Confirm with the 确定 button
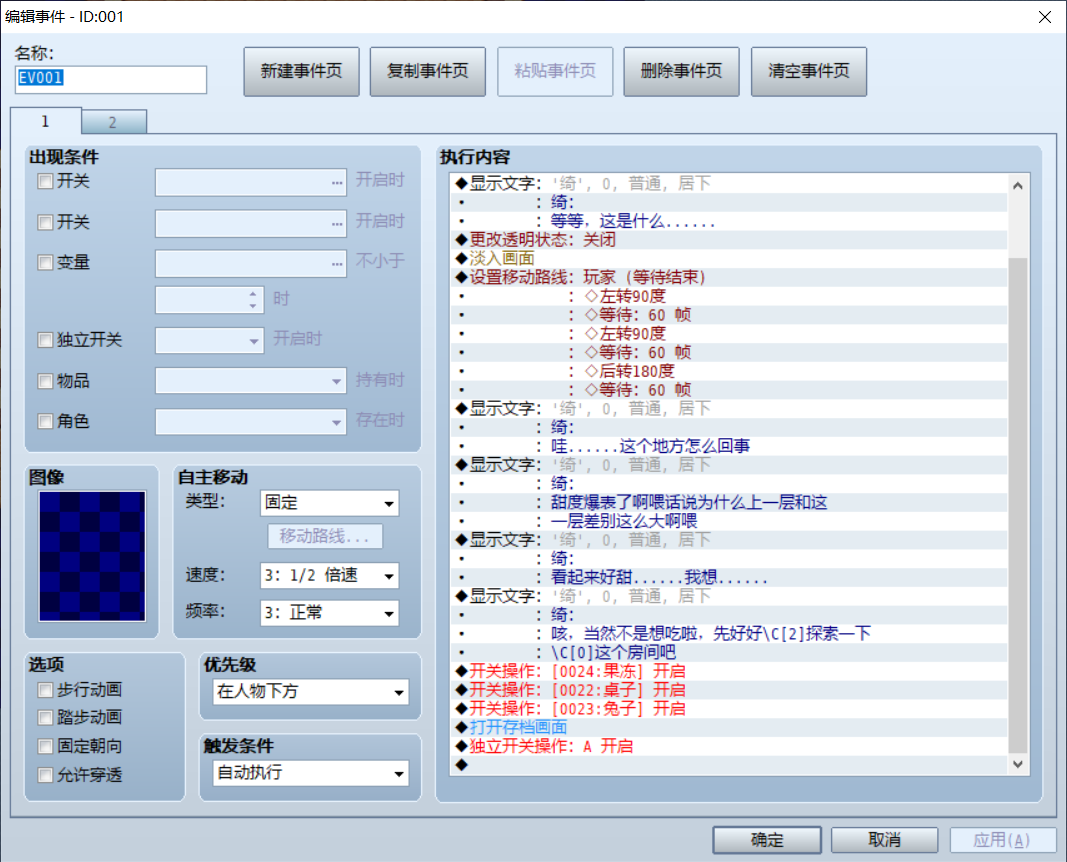The image size is (1067, 862). (x=767, y=840)
